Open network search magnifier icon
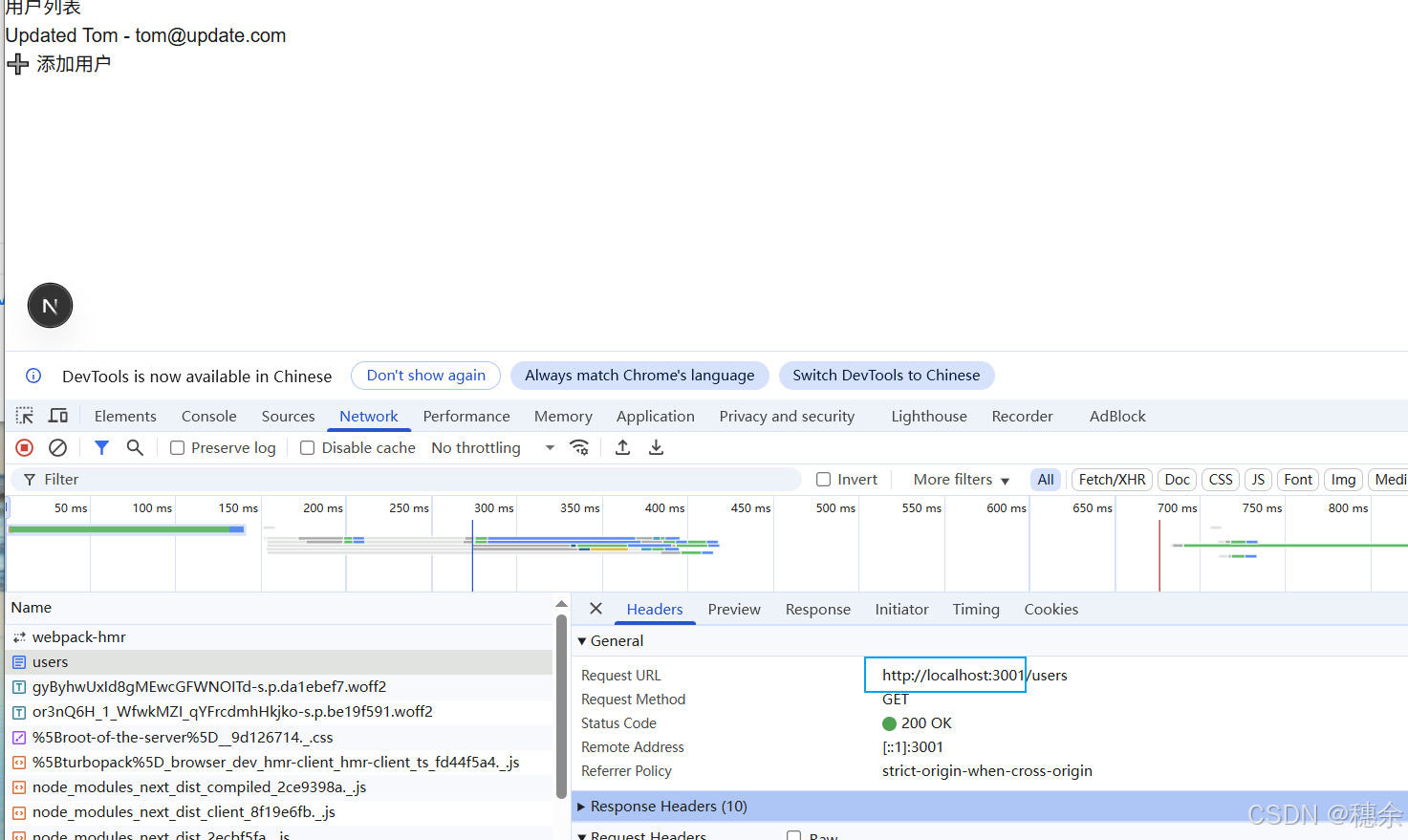Image resolution: width=1408 pixels, height=840 pixels. (135, 447)
